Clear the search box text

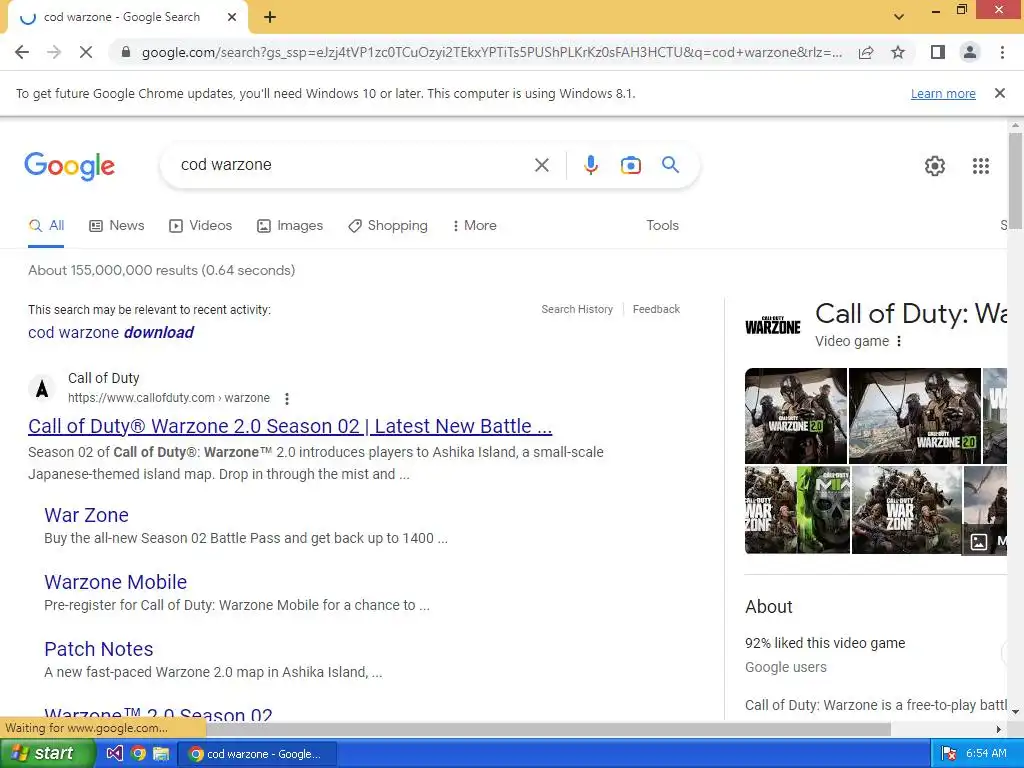(541, 165)
